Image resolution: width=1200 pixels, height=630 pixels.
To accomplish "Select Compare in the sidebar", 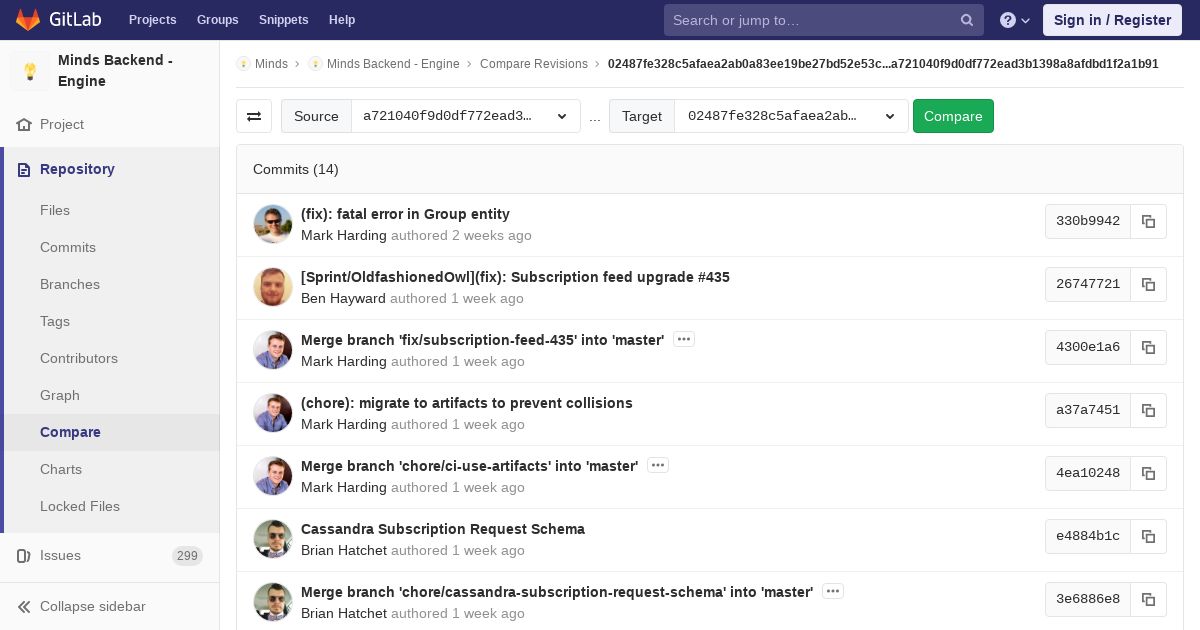I will click(70, 432).
